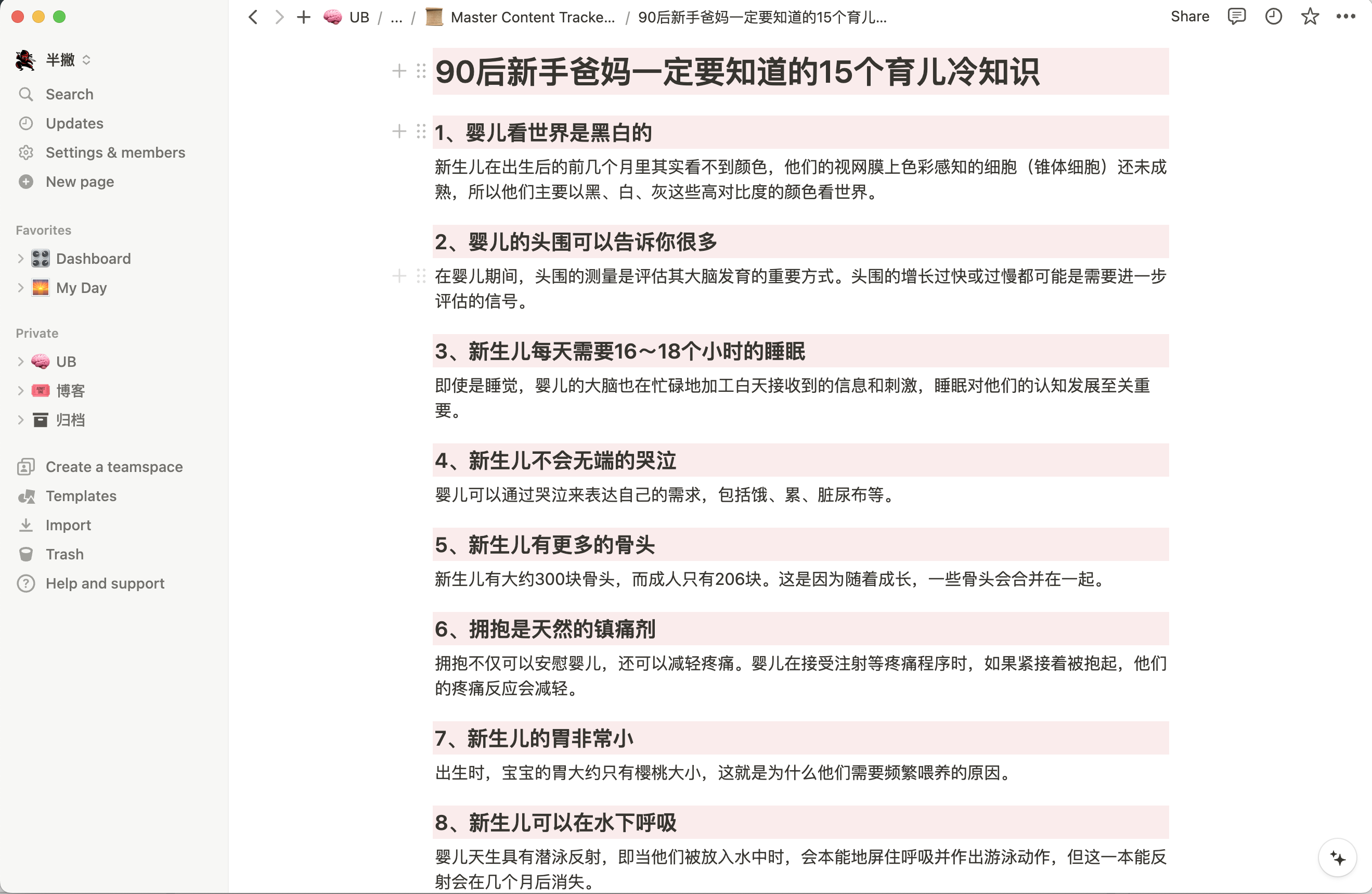
Task: Open Settings & members
Action: [115, 152]
